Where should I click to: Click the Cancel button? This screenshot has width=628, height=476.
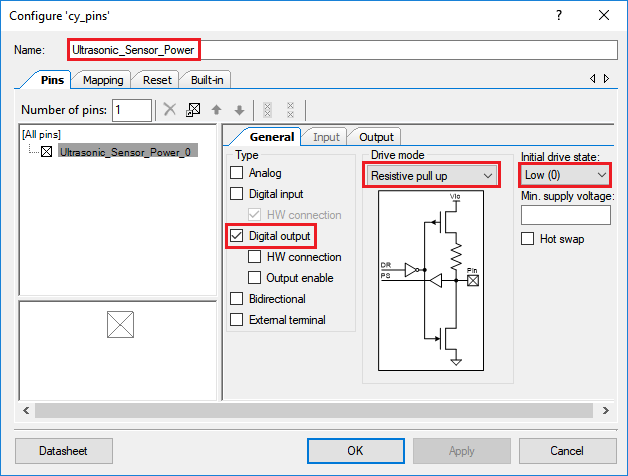[x=568, y=451]
